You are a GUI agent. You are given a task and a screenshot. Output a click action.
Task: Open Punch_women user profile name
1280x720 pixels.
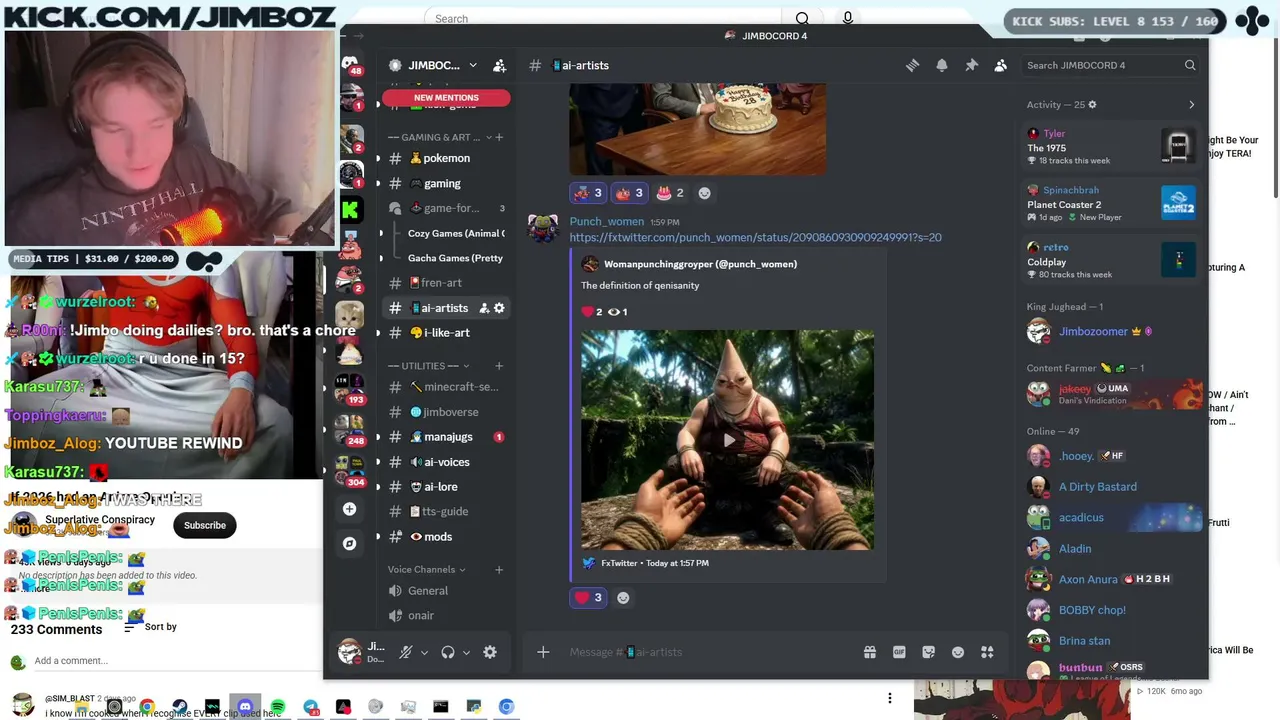click(607, 221)
